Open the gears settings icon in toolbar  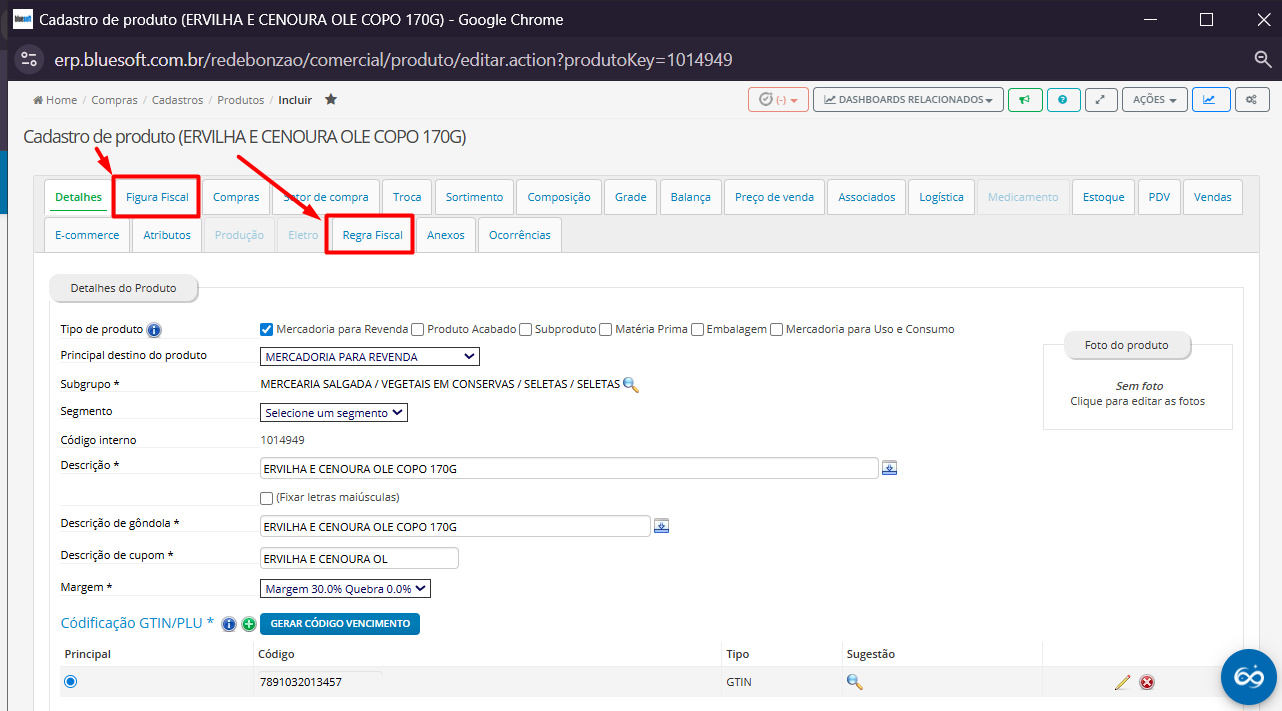pyautogui.click(x=1251, y=100)
